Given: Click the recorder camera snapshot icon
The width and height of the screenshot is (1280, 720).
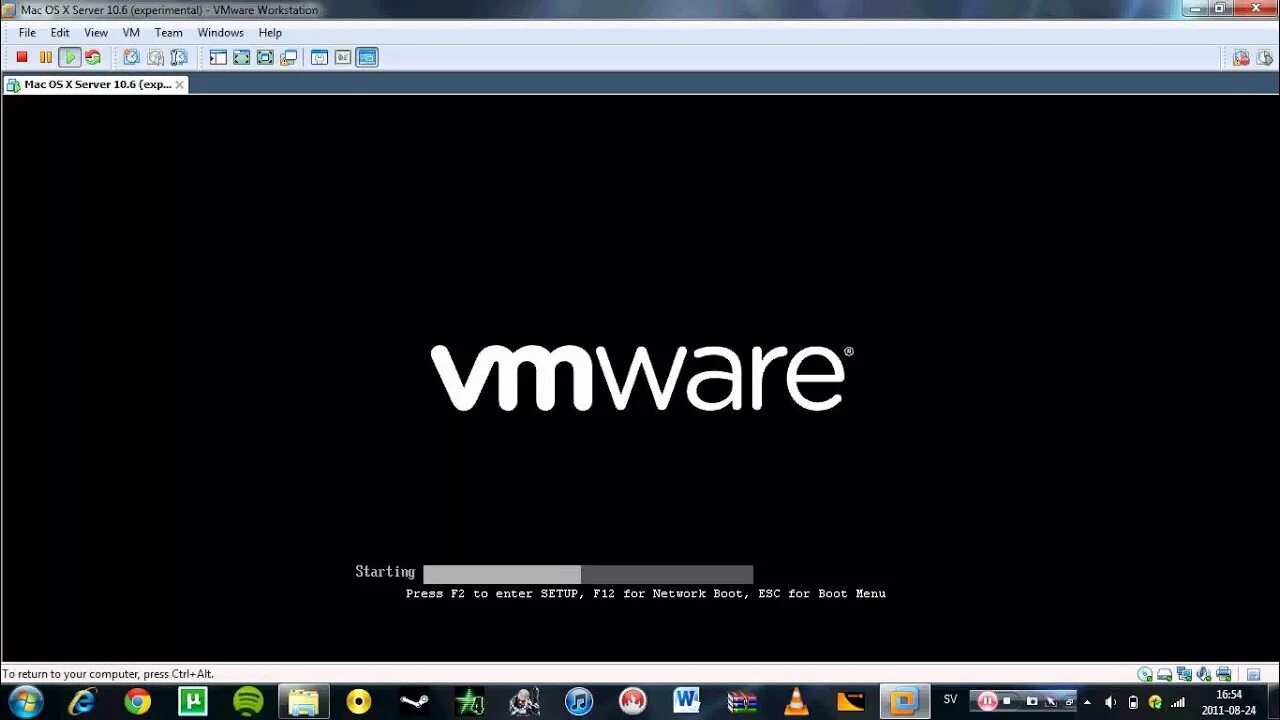Looking at the screenshot, I should pos(1032,701).
